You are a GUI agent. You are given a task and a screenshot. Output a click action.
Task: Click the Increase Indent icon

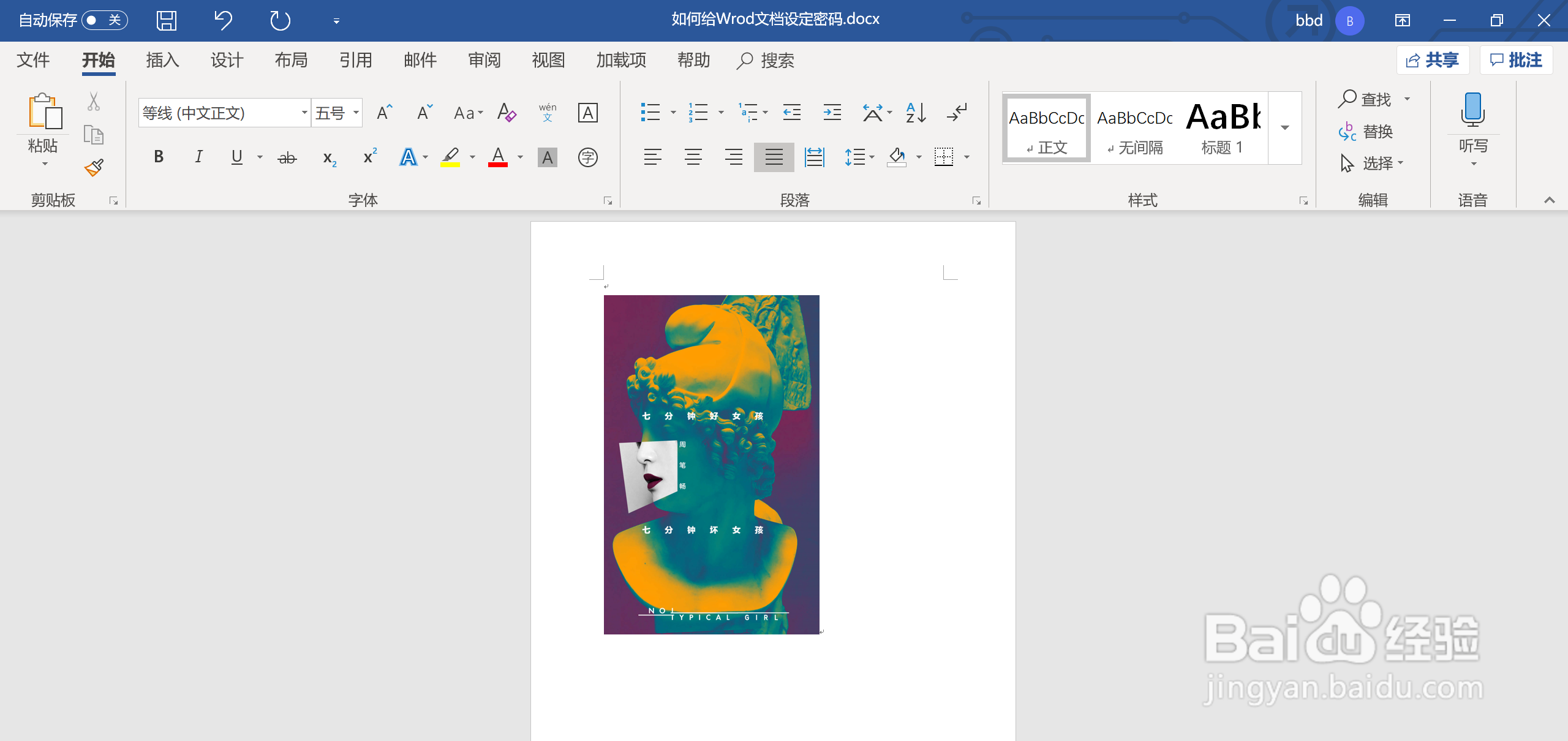point(832,113)
